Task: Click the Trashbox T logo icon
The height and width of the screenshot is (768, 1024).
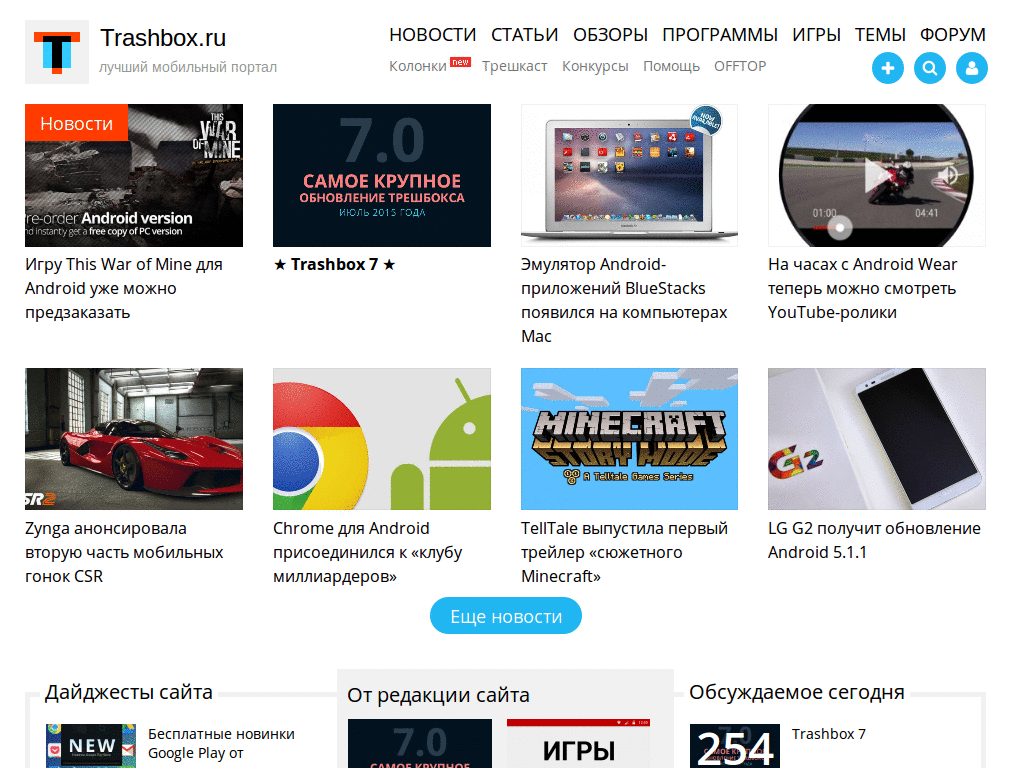Action: [57, 52]
